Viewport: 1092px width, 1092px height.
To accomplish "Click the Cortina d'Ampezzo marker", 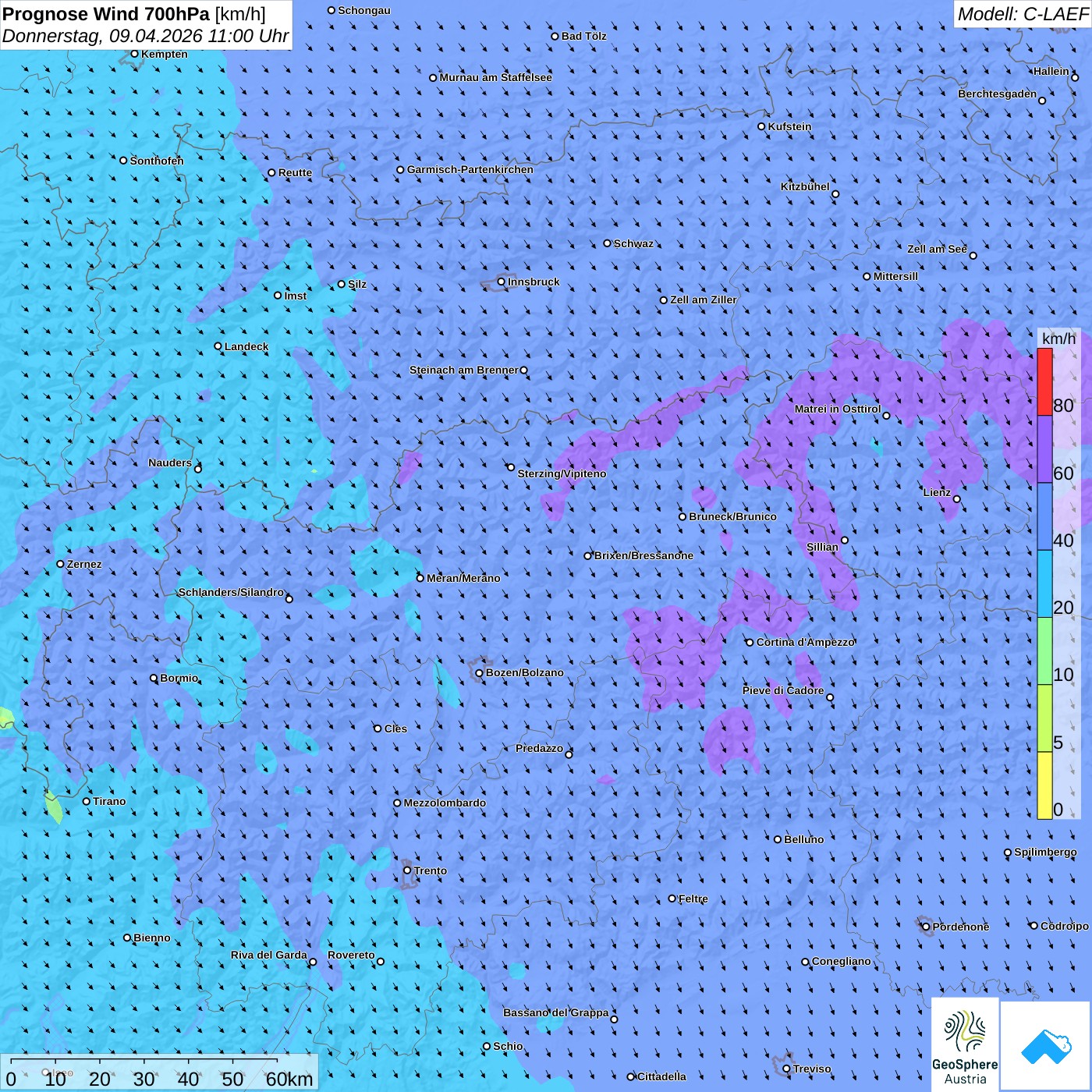I will pos(750,643).
